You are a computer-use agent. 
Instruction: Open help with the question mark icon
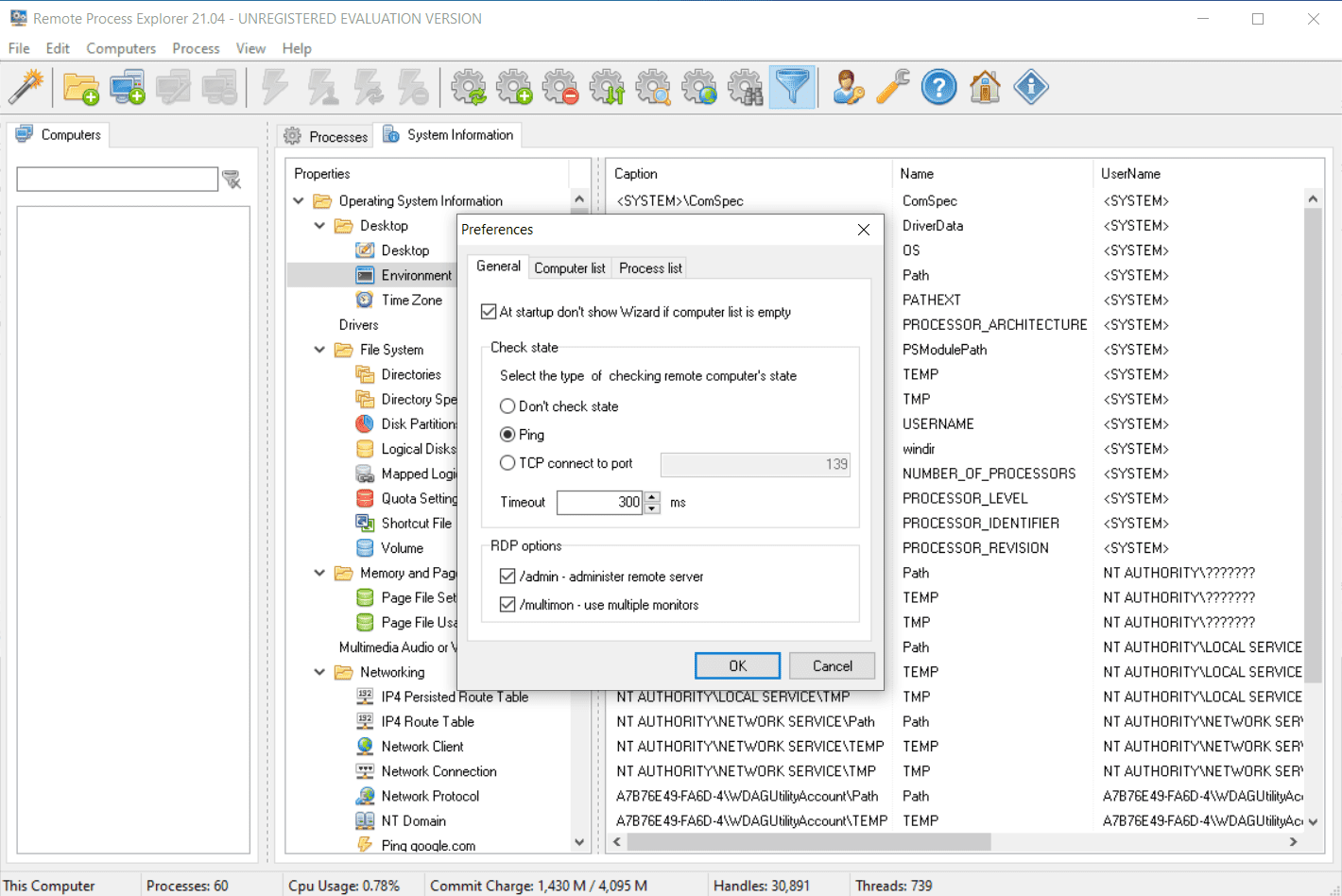point(939,87)
